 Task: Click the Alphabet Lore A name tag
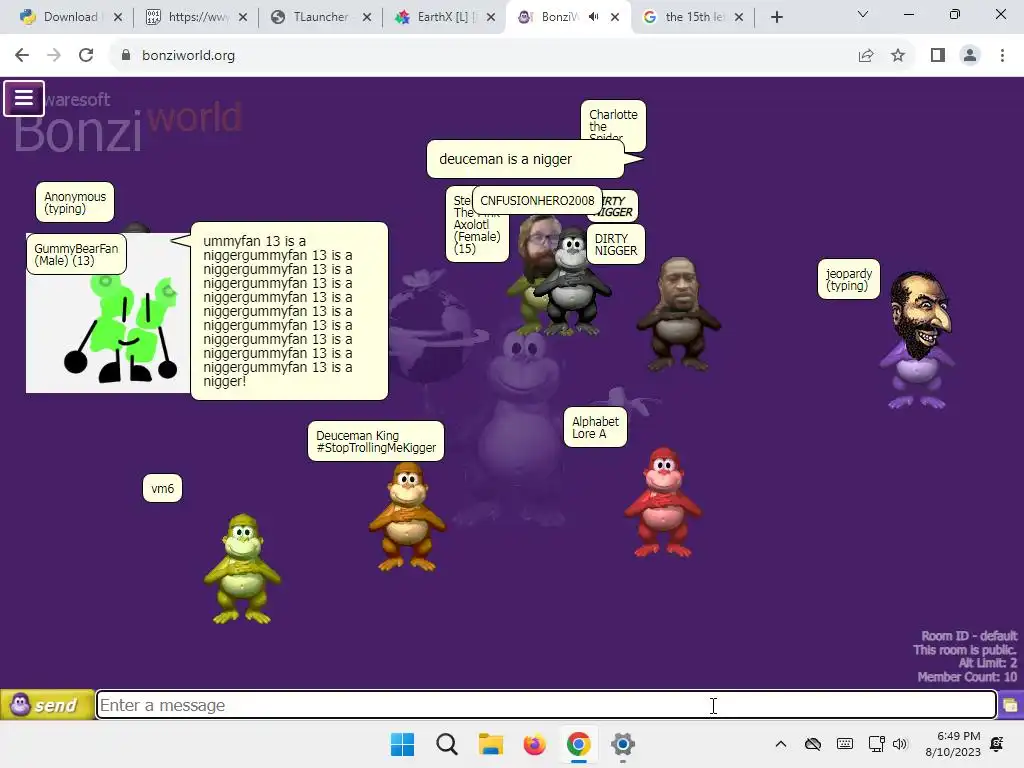595,427
